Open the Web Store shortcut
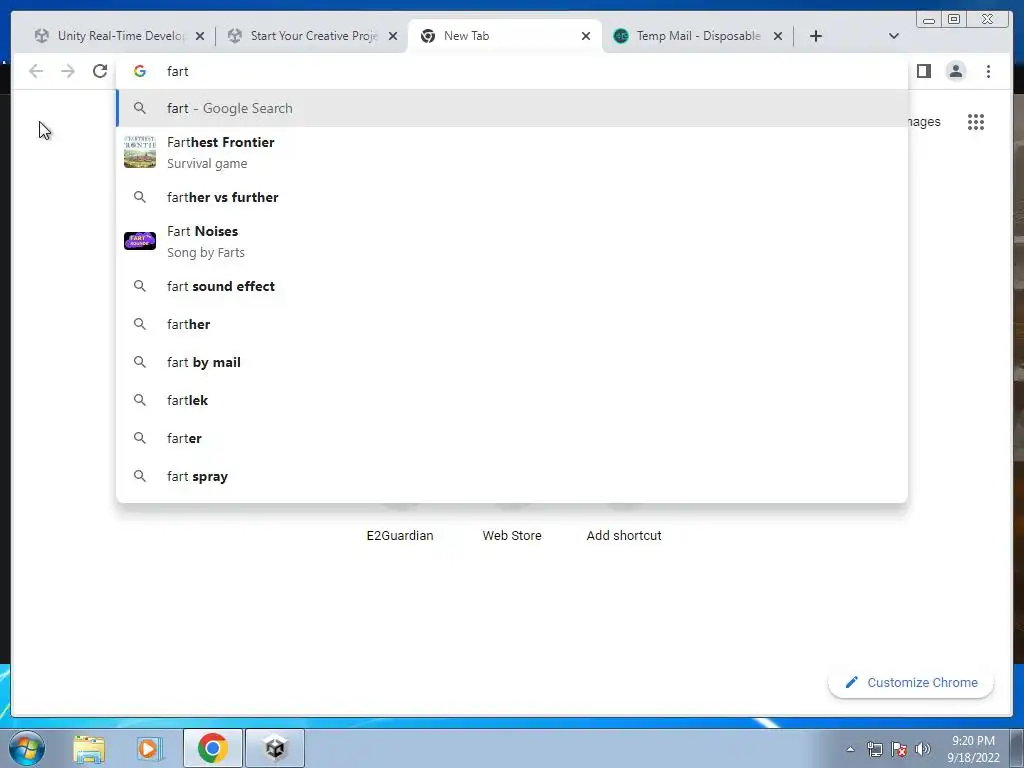This screenshot has width=1024, height=768. tap(512, 536)
